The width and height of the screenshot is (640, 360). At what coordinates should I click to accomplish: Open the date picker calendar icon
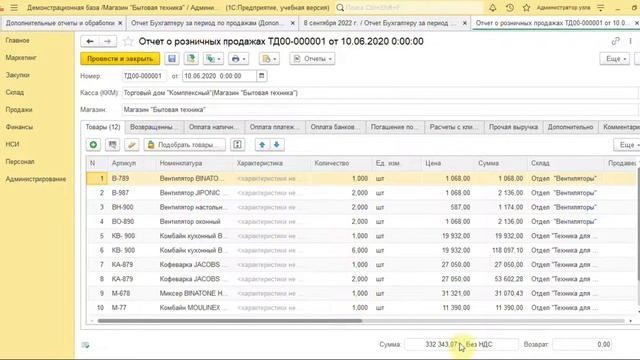262,76
